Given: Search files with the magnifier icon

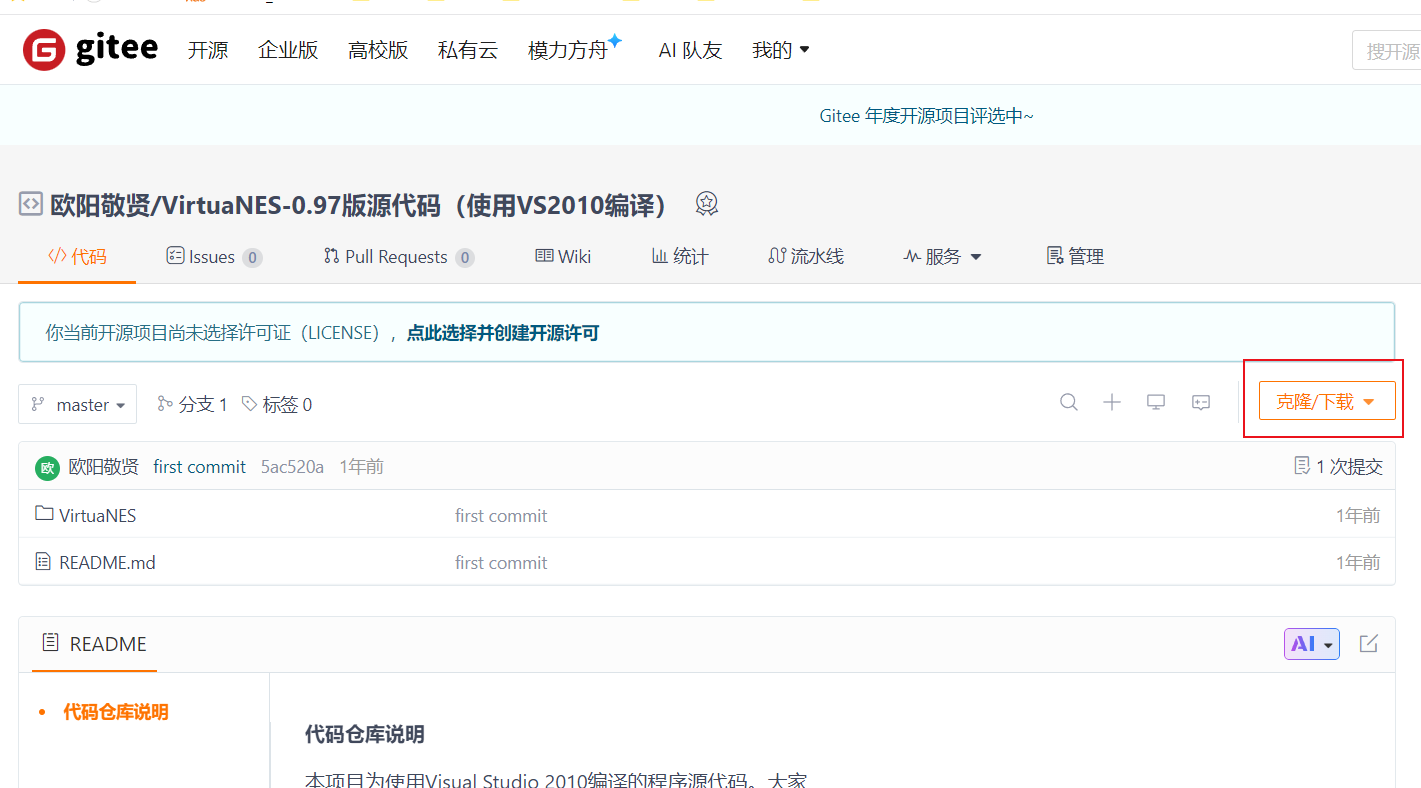Looking at the screenshot, I should pyautogui.click(x=1069, y=402).
